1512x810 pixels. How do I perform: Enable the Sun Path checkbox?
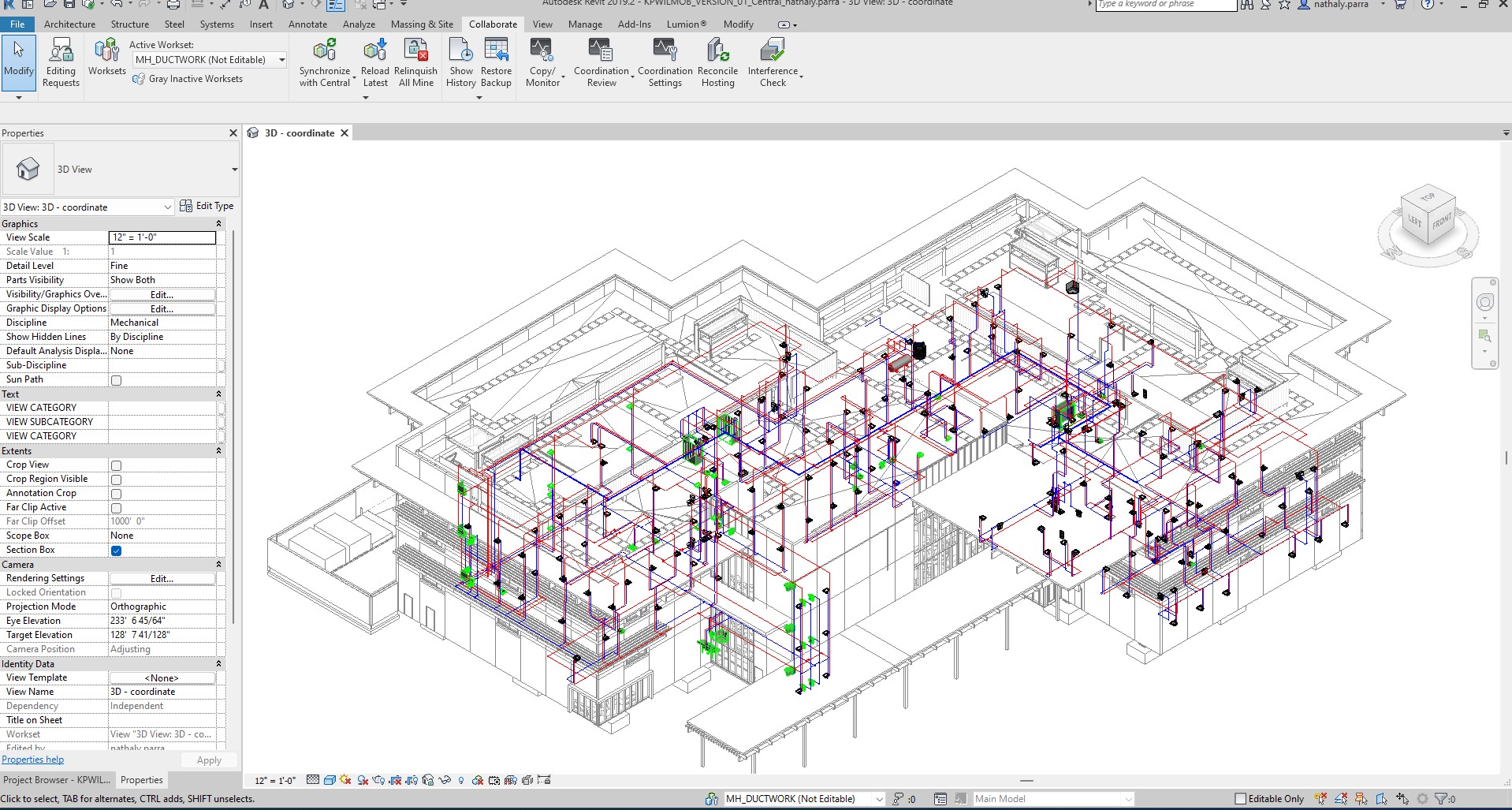(x=117, y=380)
